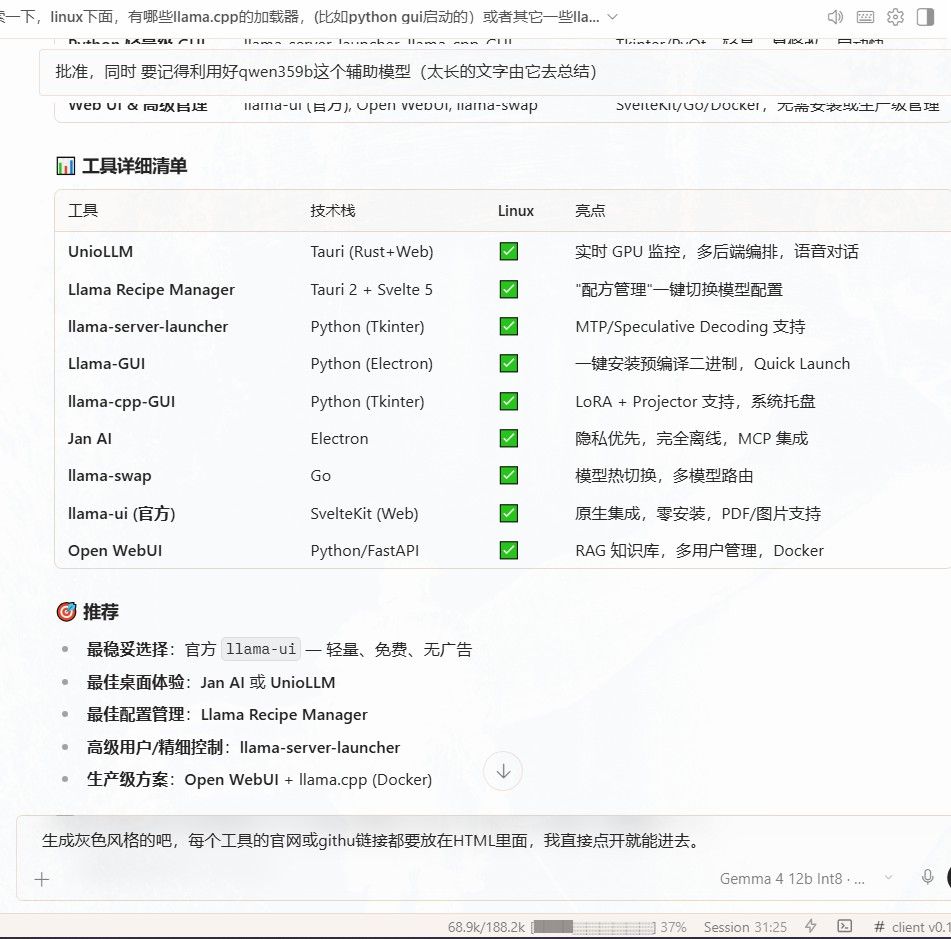This screenshot has width=951, height=939.
Task: Start voice input with microphone icon
Action: (x=927, y=877)
